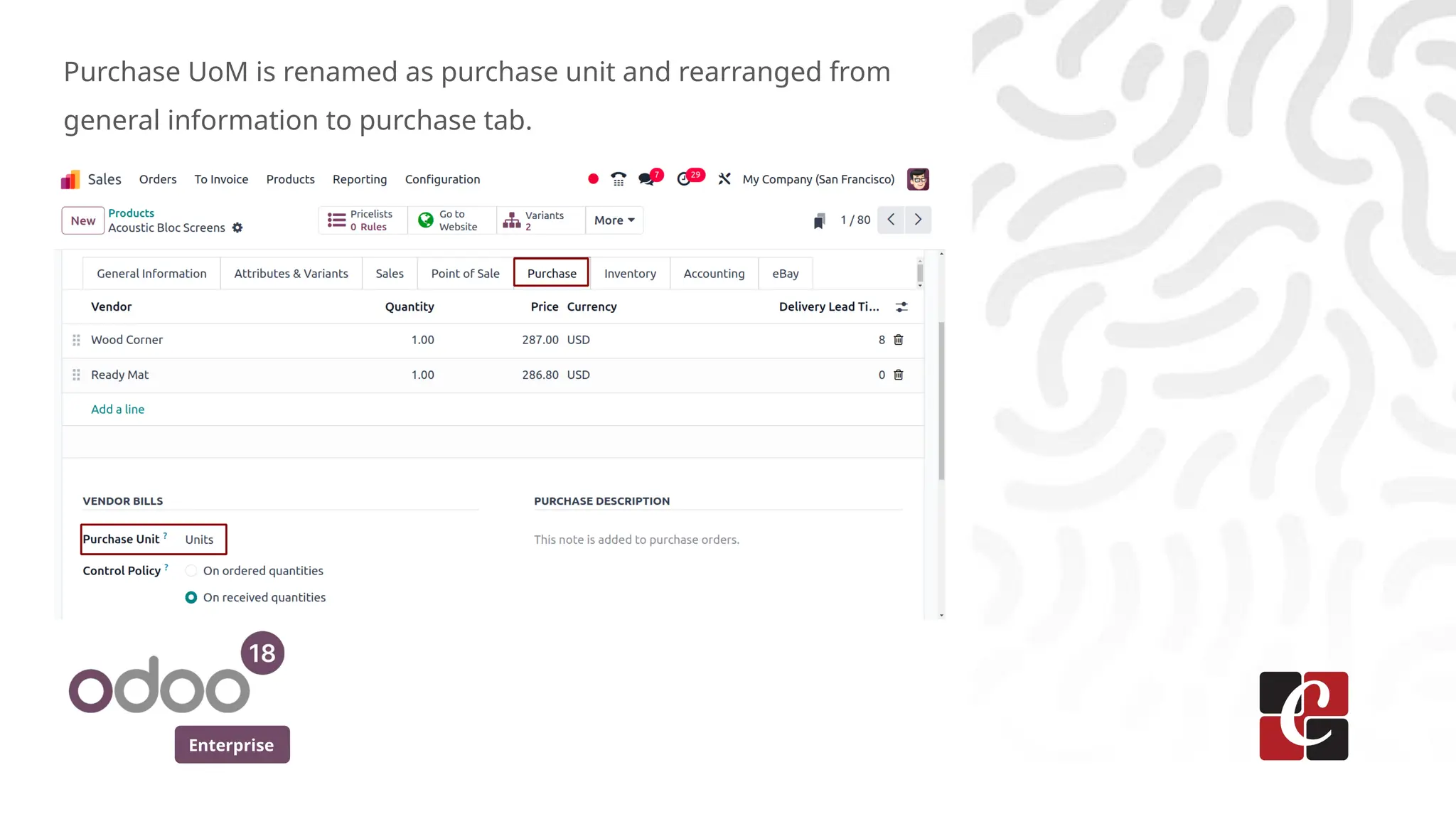1456x819 pixels.
Task: Click Add a line in vendor list
Action: point(117,409)
